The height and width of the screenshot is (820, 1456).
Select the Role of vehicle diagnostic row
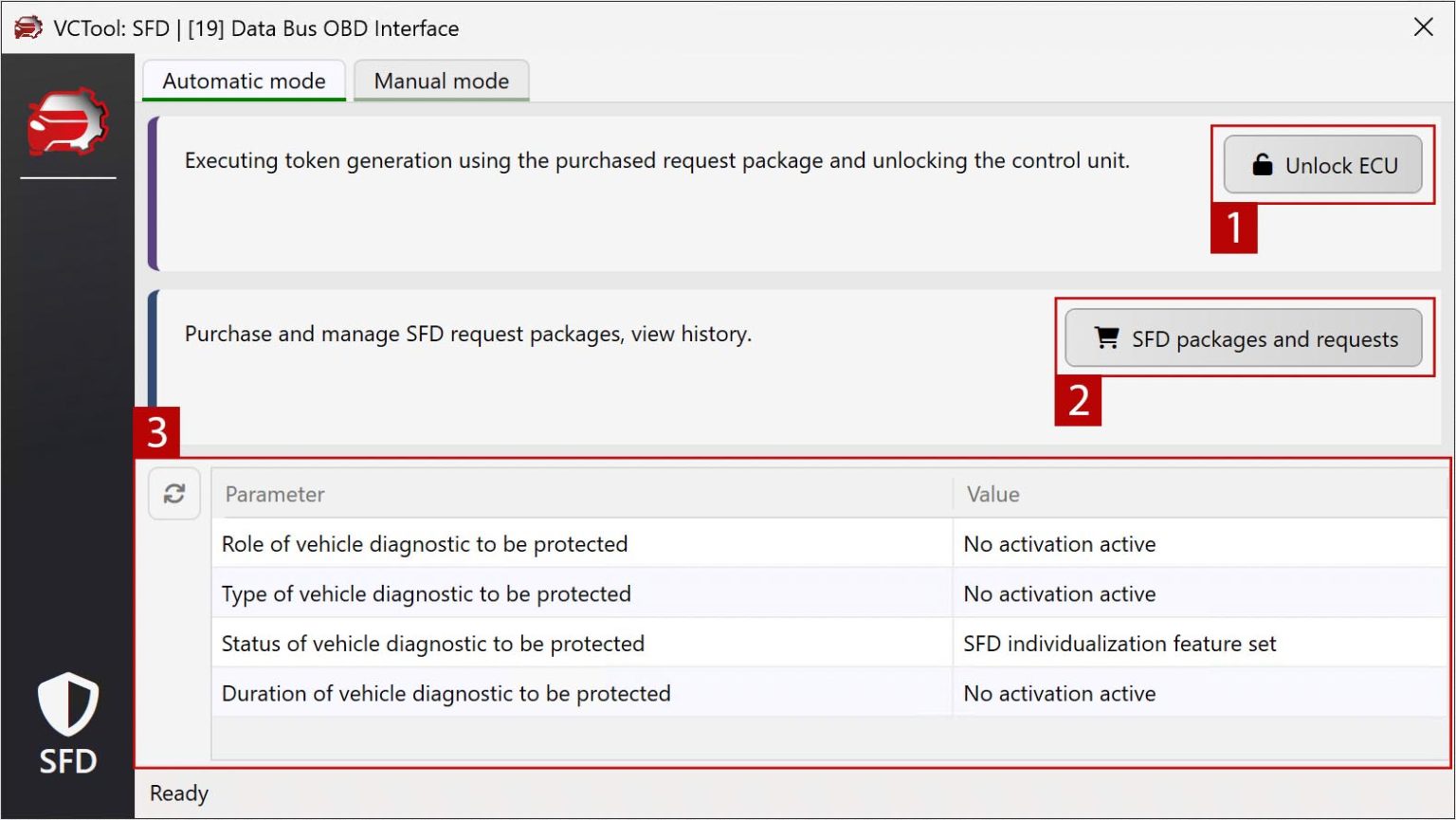click(x=425, y=544)
